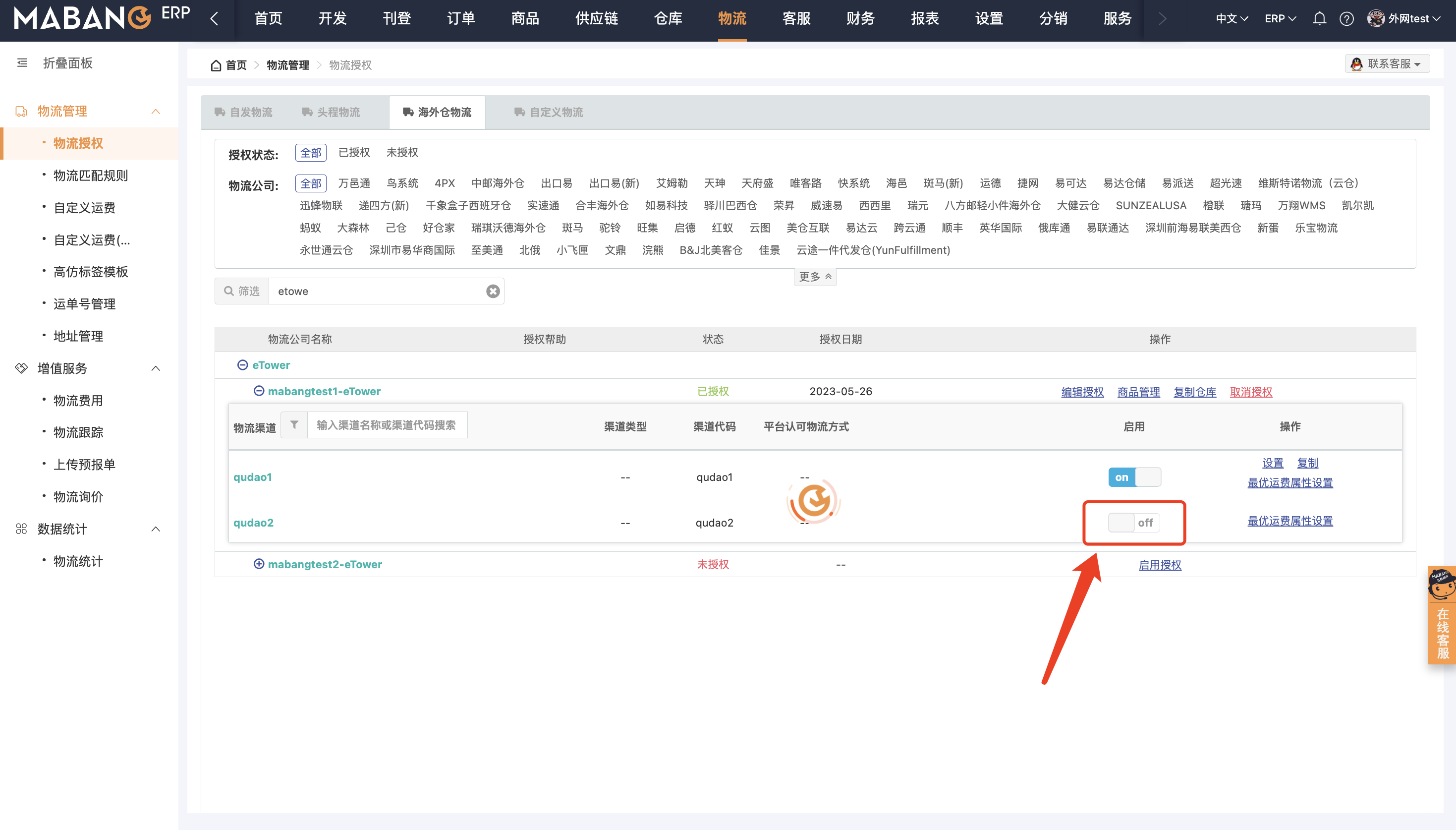1456x830 pixels.
Task: Click 取消授权 link
Action: [x=1251, y=392]
